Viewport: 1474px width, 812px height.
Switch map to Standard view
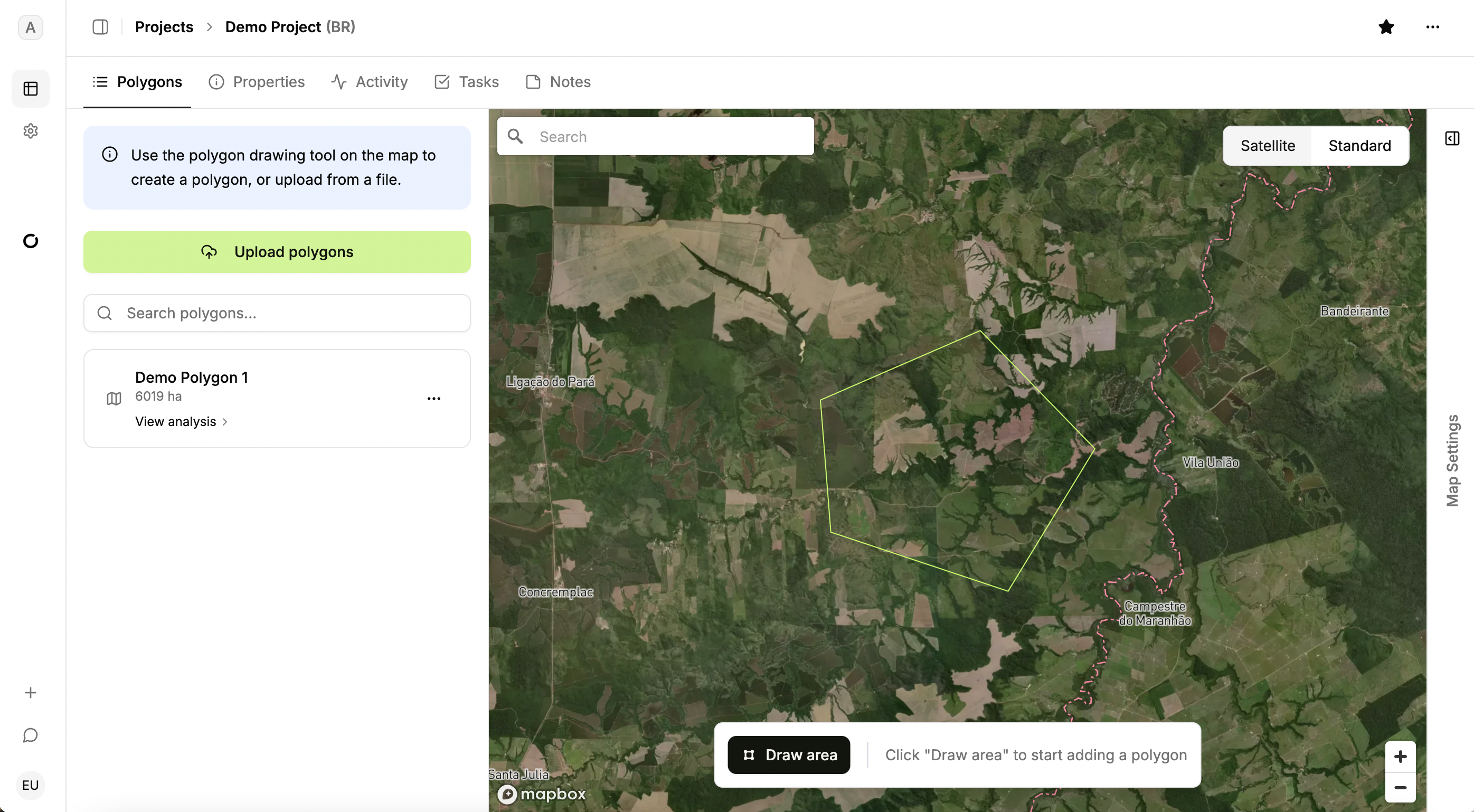coord(1359,146)
